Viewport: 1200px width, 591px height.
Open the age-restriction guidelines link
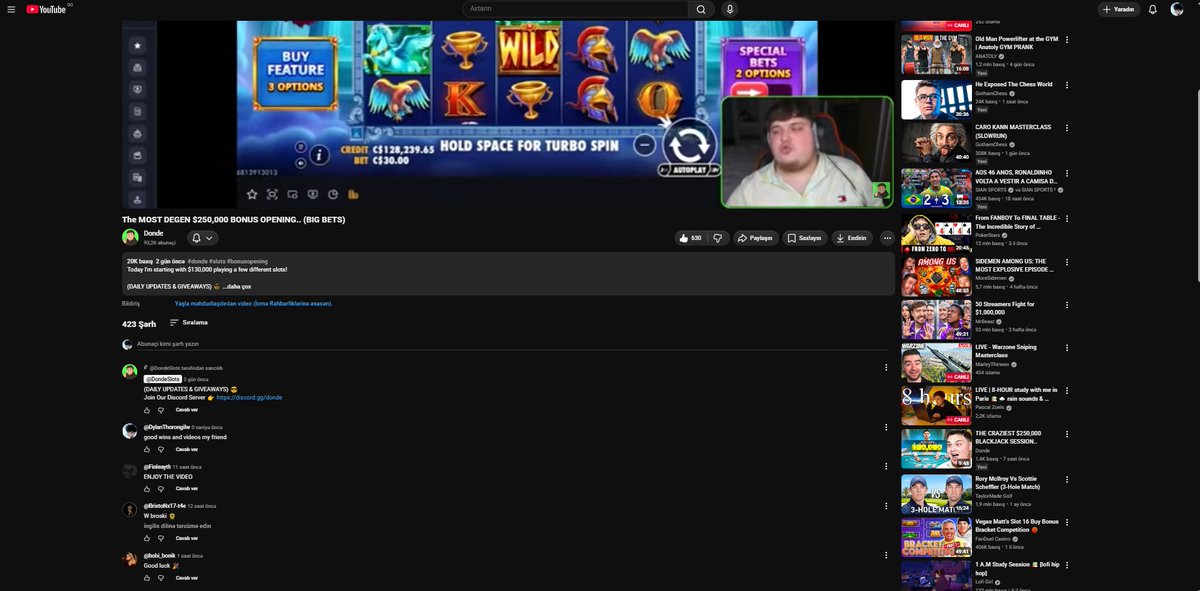pos(253,304)
